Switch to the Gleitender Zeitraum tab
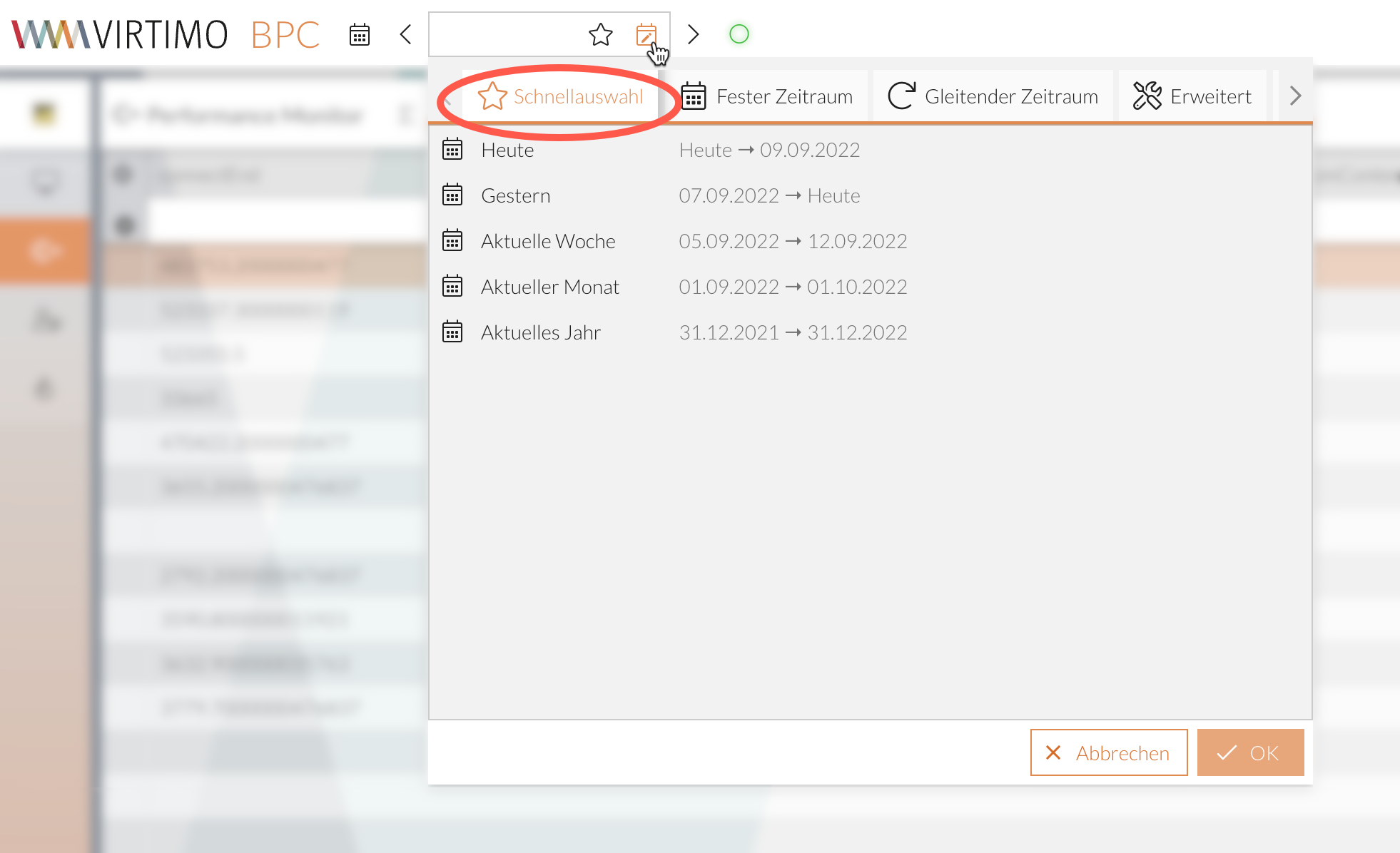Viewport: 1400px width, 853px height. [x=993, y=96]
